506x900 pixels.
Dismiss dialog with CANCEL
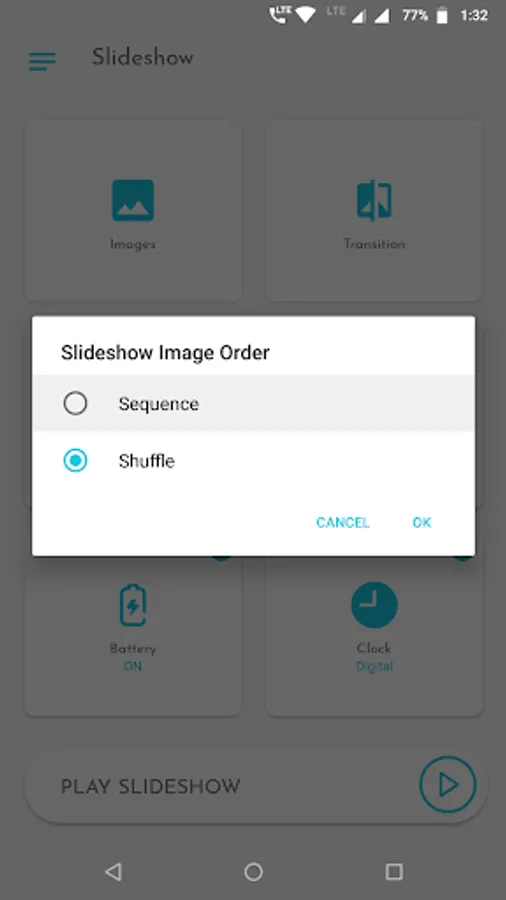[x=342, y=522]
